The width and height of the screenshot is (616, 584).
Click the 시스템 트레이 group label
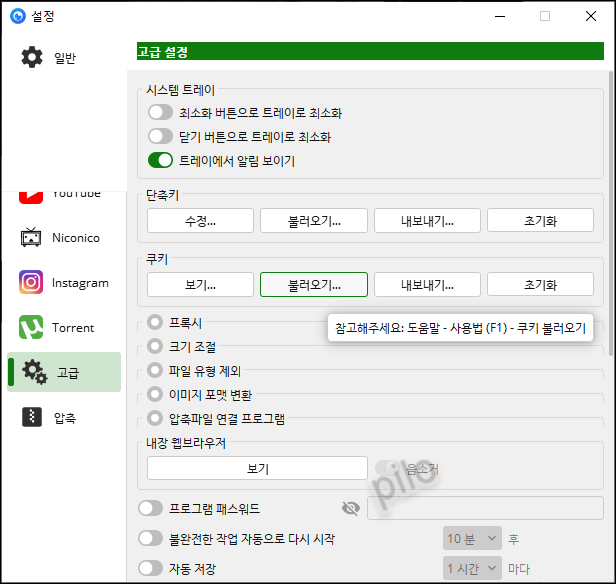click(181, 90)
